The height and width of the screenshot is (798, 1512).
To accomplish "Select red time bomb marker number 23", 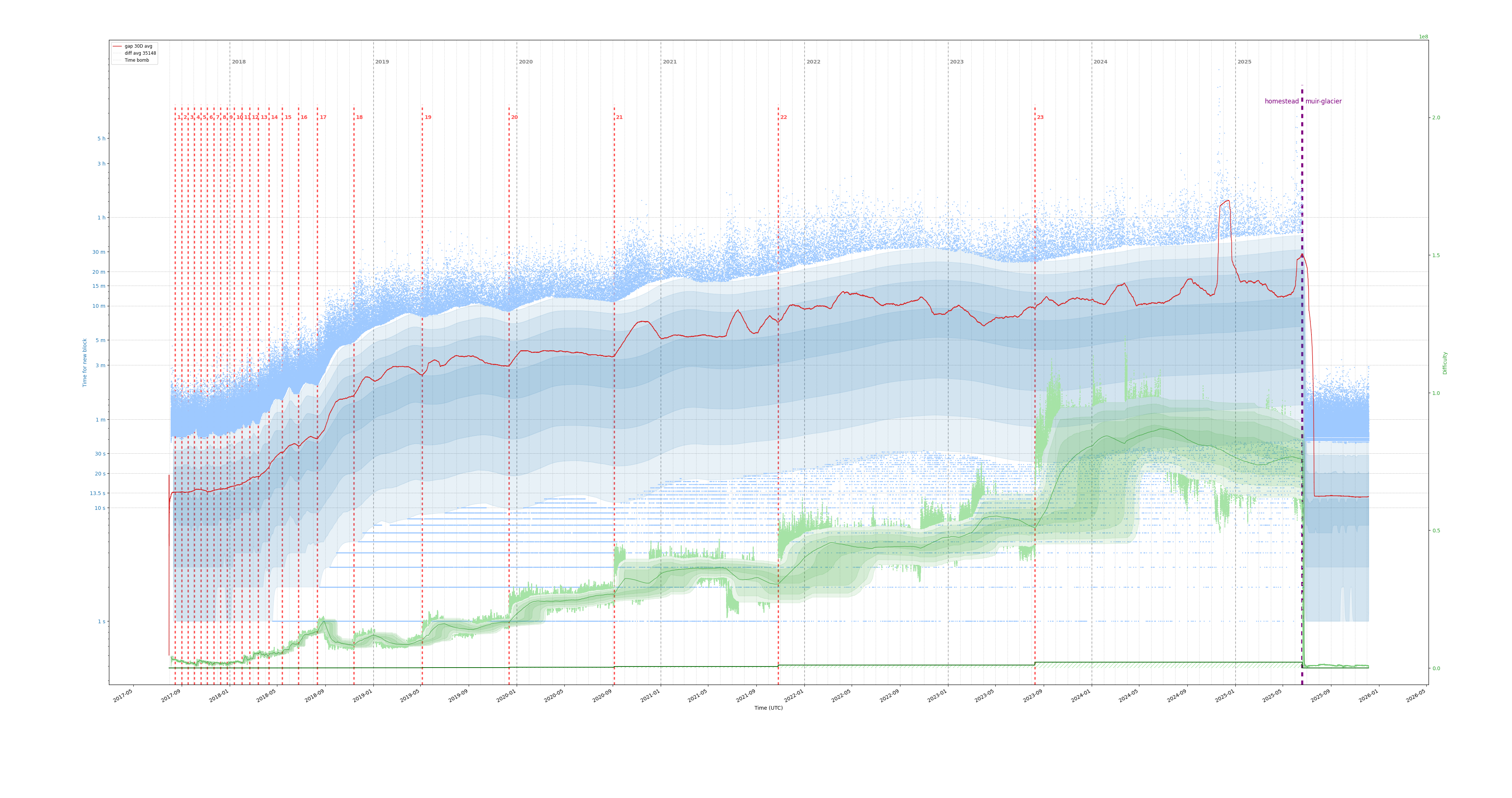I will 1040,117.
